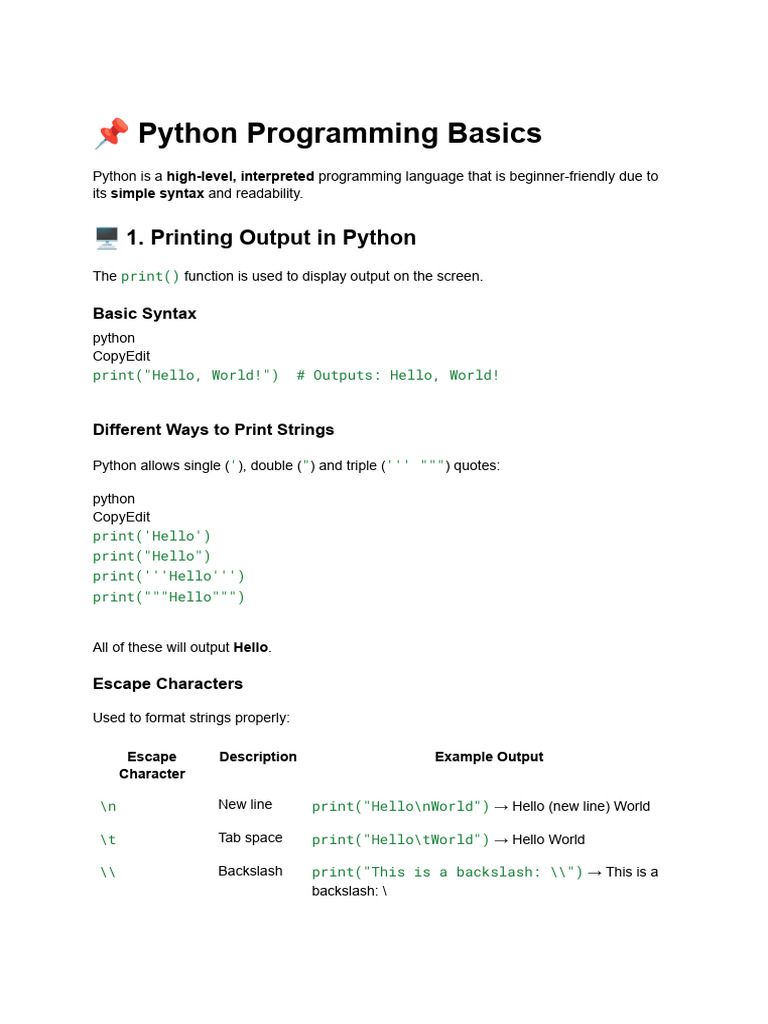
Task: Click the green 'print()' inline code
Action: click(x=150, y=276)
